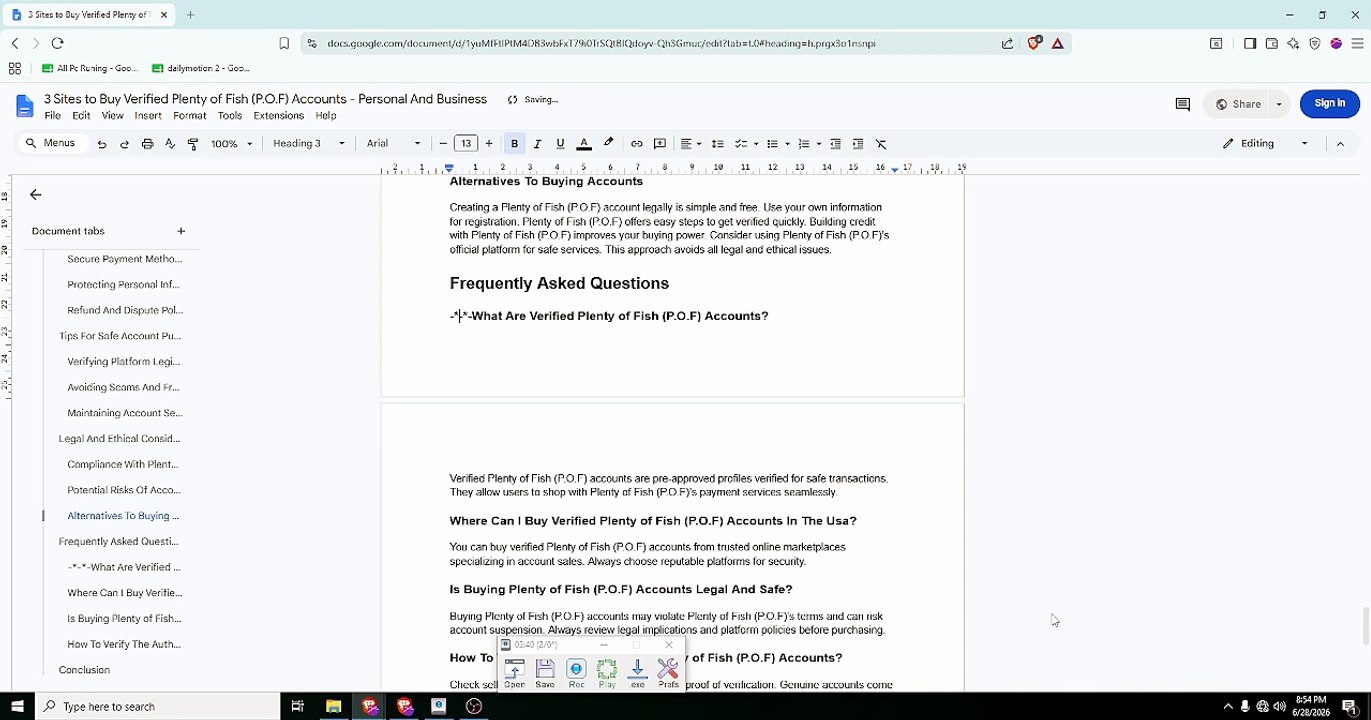The height and width of the screenshot is (720, 1371).
Task: Insert a link with the chain icon
Action: (637, 144)
